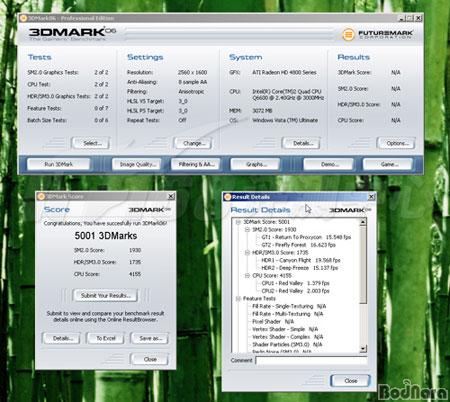
Task: Collapse the SM2.0 Score node
Action: point(247,229)
